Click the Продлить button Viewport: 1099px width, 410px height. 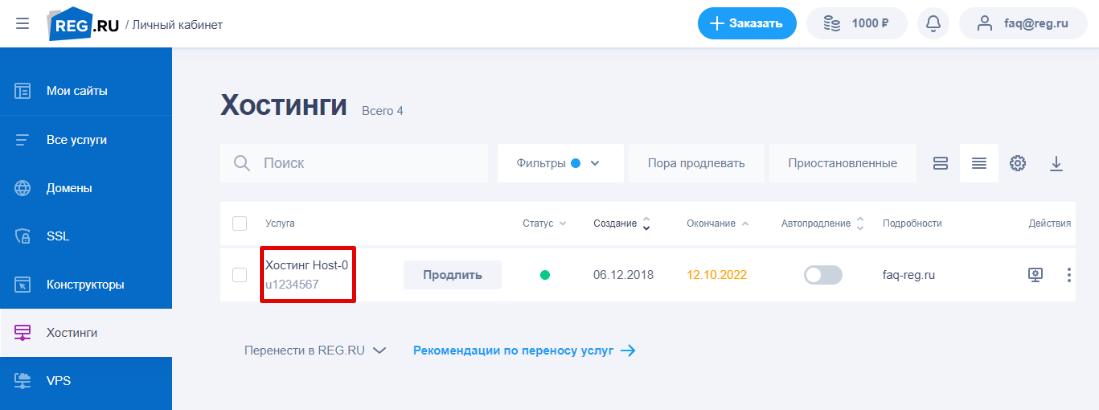pos(452,275)
